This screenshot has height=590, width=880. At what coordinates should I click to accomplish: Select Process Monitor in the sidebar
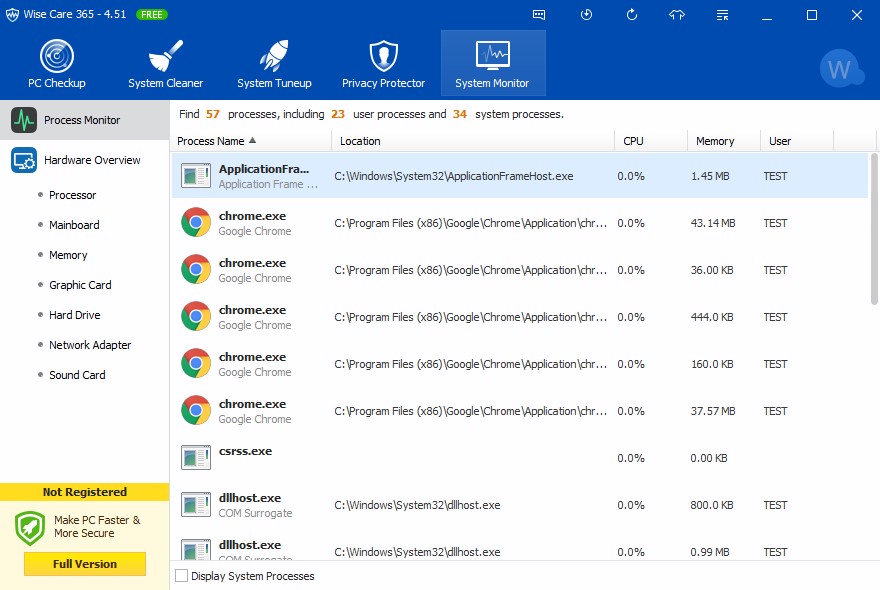82,120
